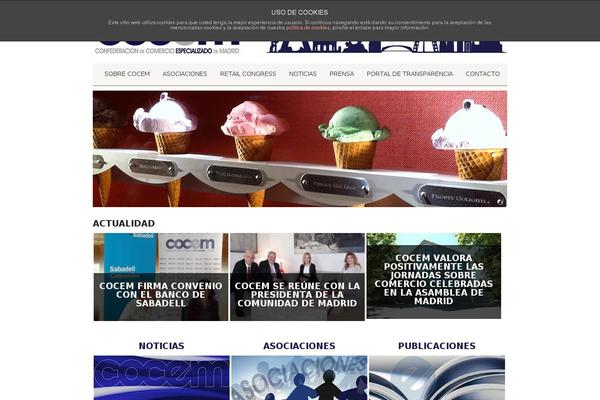Click the Noticias section heading
This screenshot has height=400, width=600.
click(161, 346)
